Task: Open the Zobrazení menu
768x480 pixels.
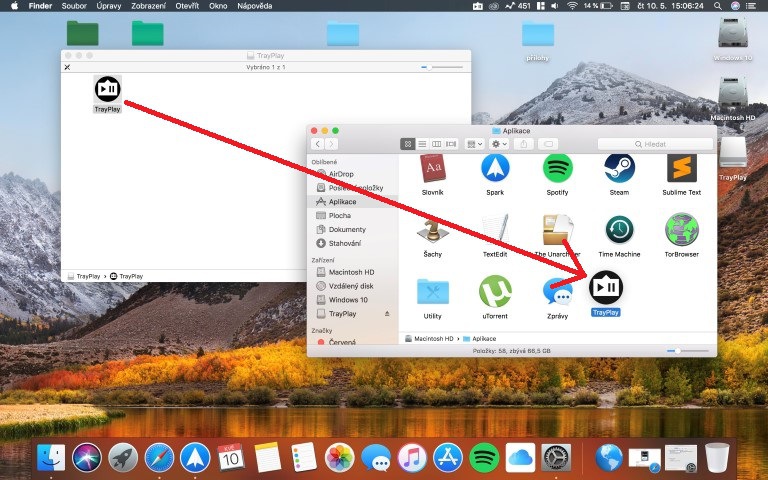Action: [x=148, y=6]
